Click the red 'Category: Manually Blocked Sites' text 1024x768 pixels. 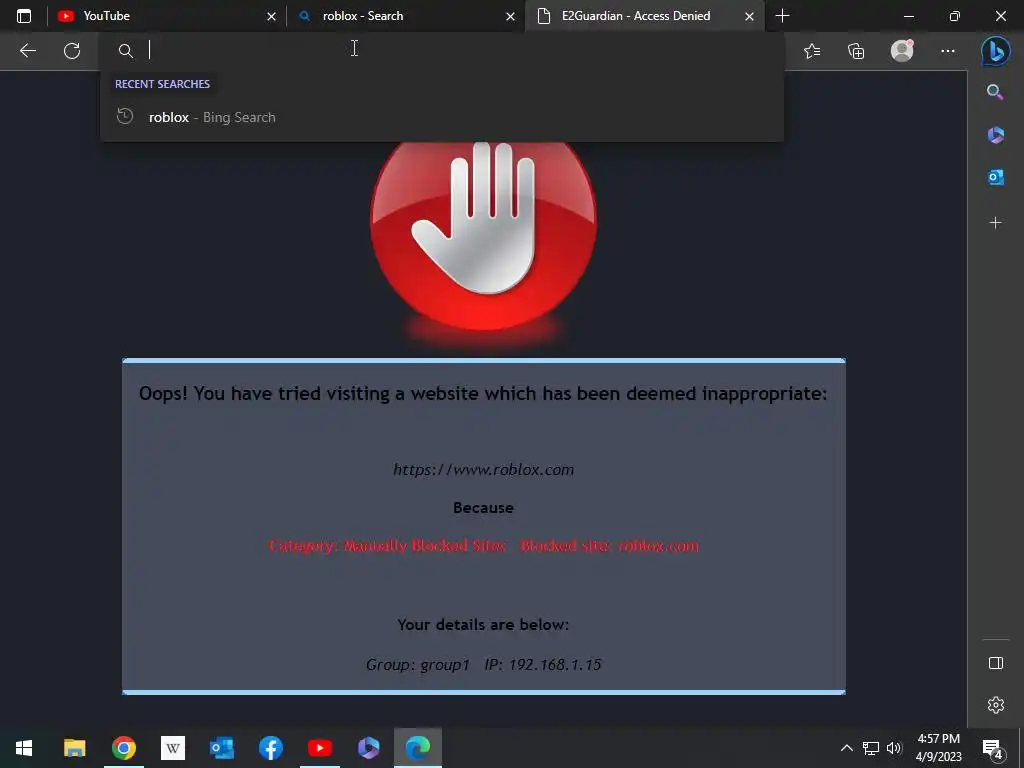(x=388, y=546)
